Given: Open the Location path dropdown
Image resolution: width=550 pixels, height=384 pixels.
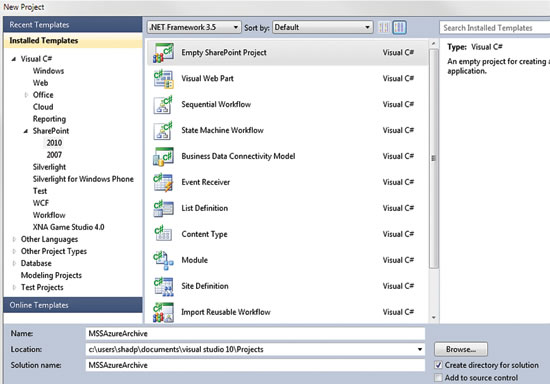Looking at the screenshot, I should [420, 349].
